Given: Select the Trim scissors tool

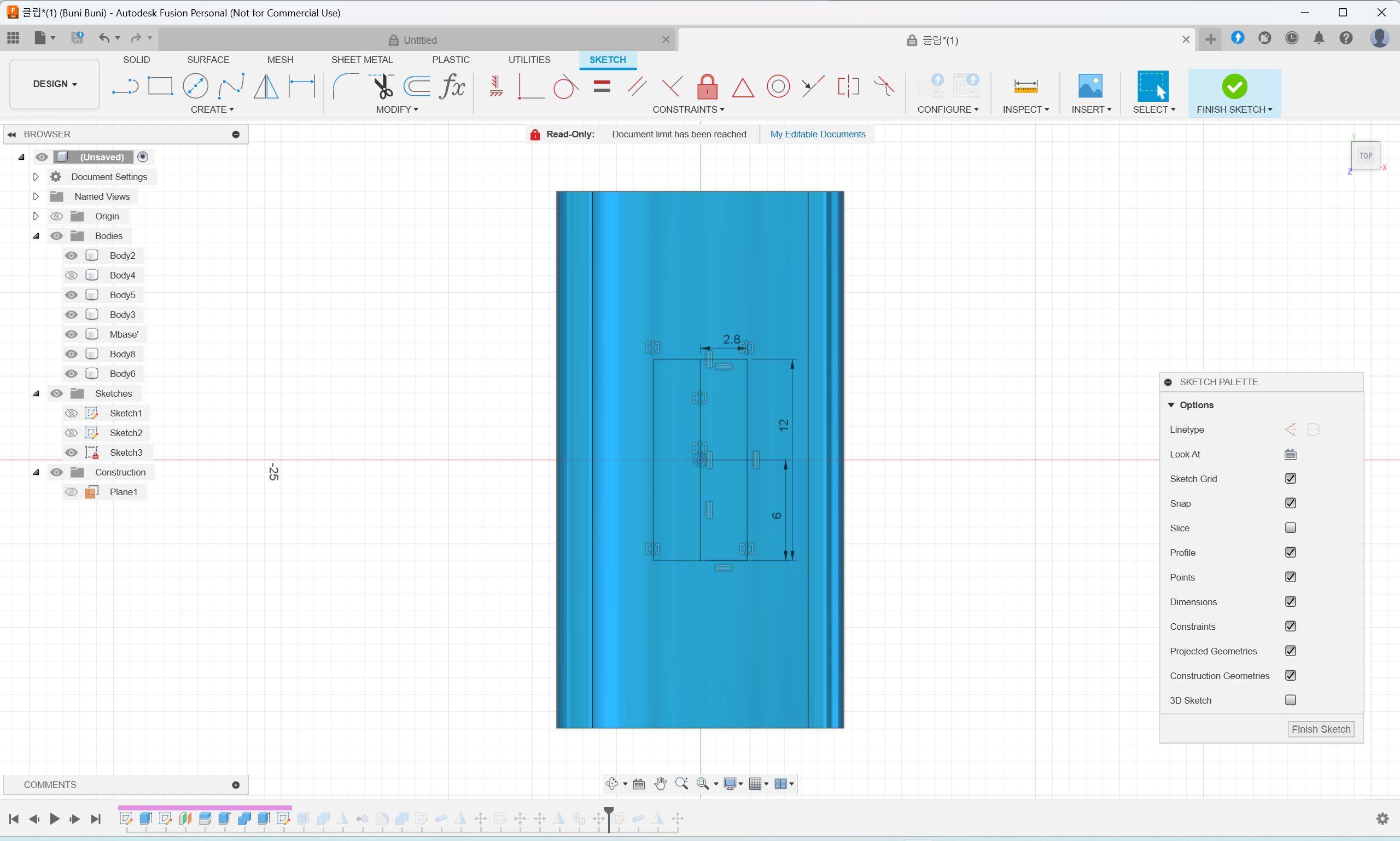Looking at the screenshot, I should pos(383,86).
